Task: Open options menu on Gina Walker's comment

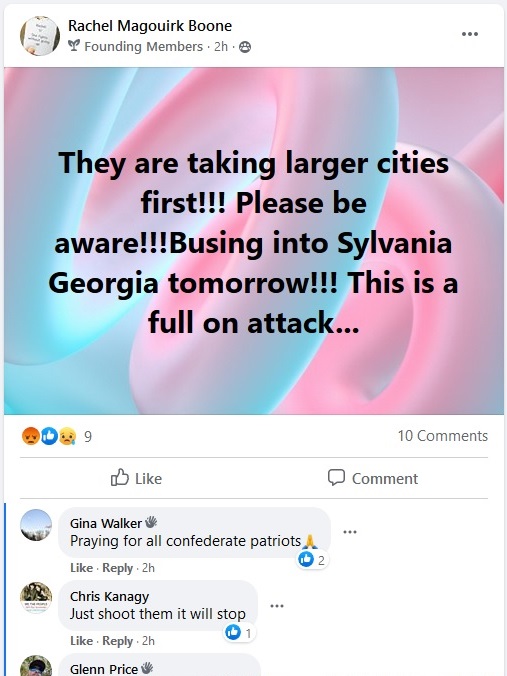Action: point(350,532)
